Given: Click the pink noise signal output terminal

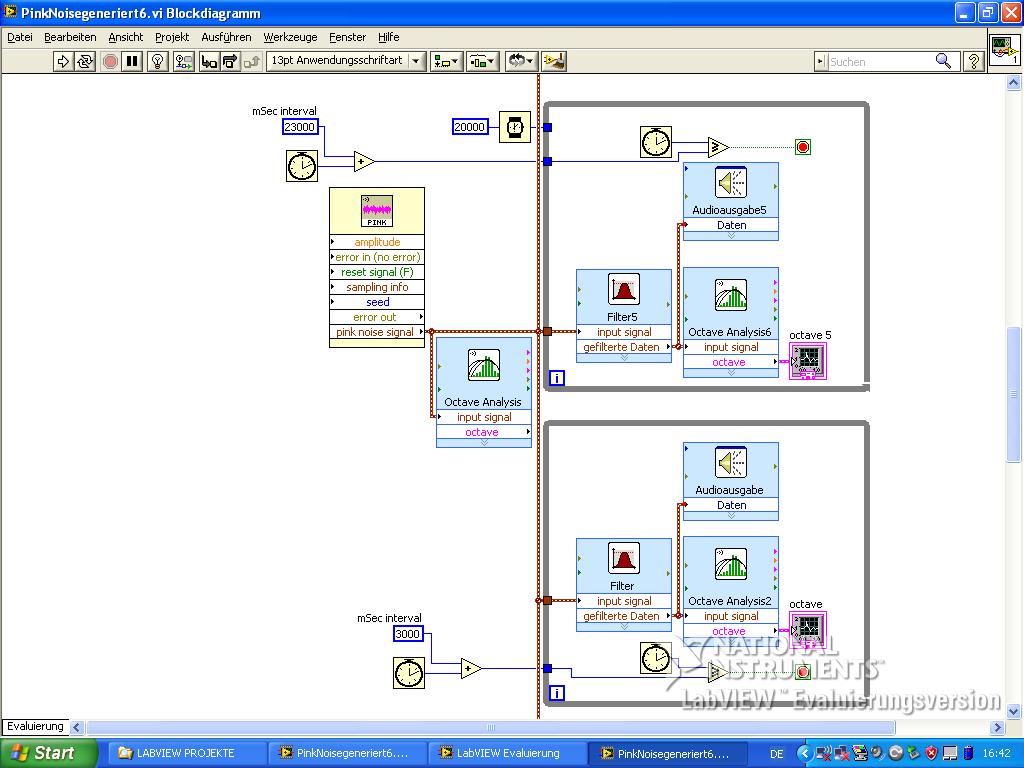Looking at the screenshot, I should tap(377, 332).
